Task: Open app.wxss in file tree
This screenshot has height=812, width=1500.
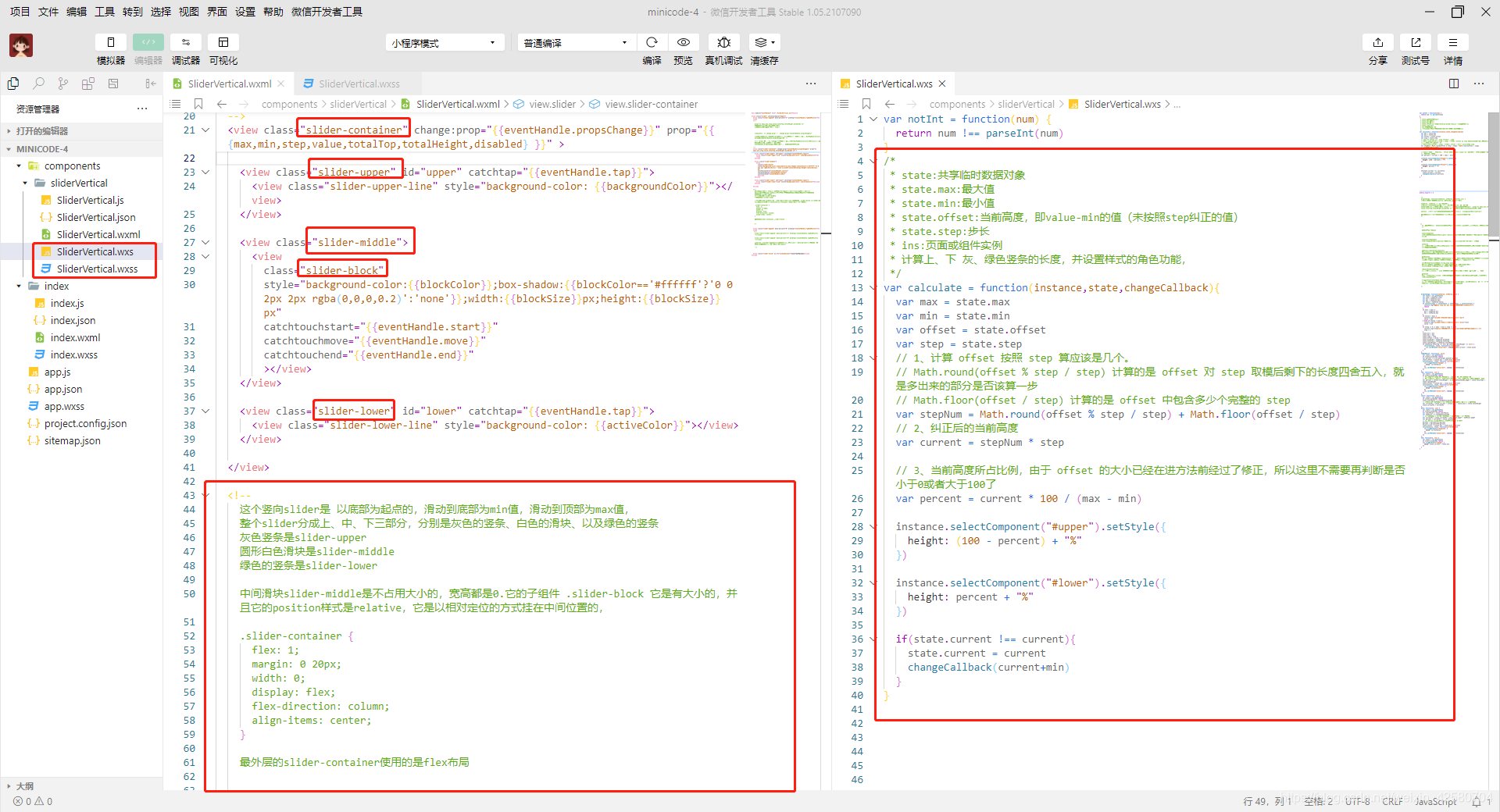Action: click(x=81, y=406)
